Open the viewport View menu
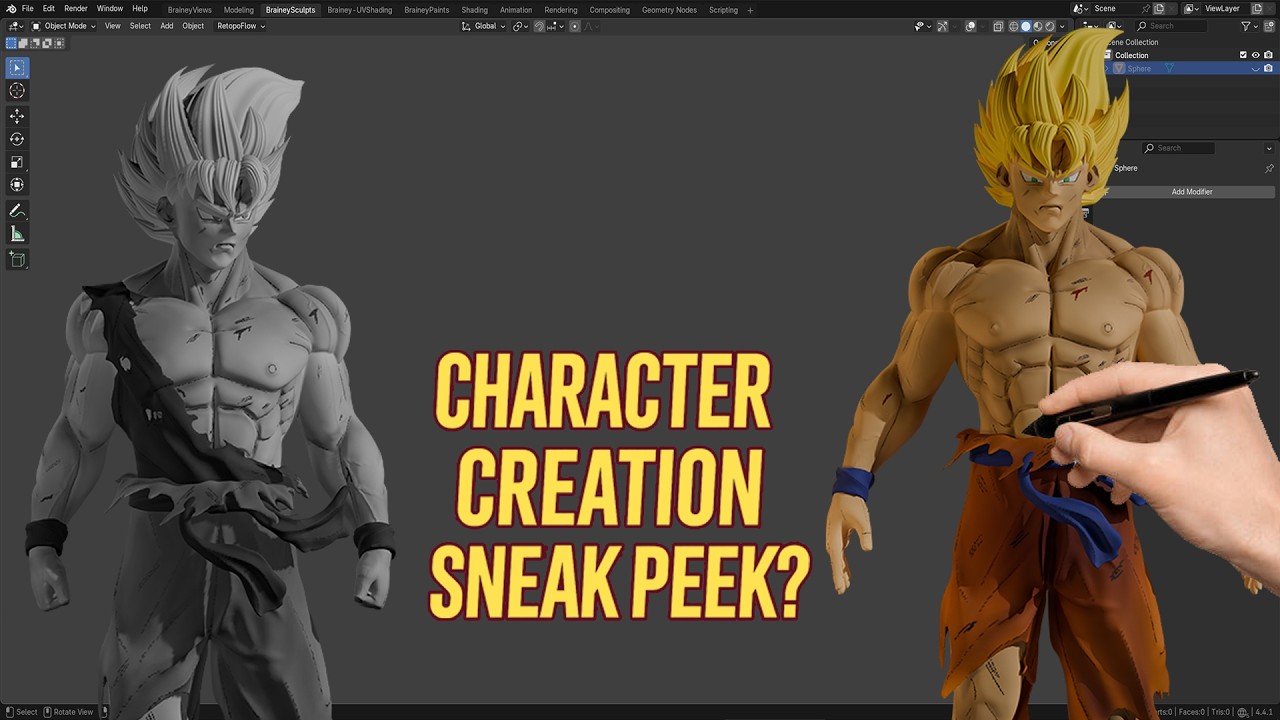Viewport: 1280px width, 720px height. tap(113, 26)
